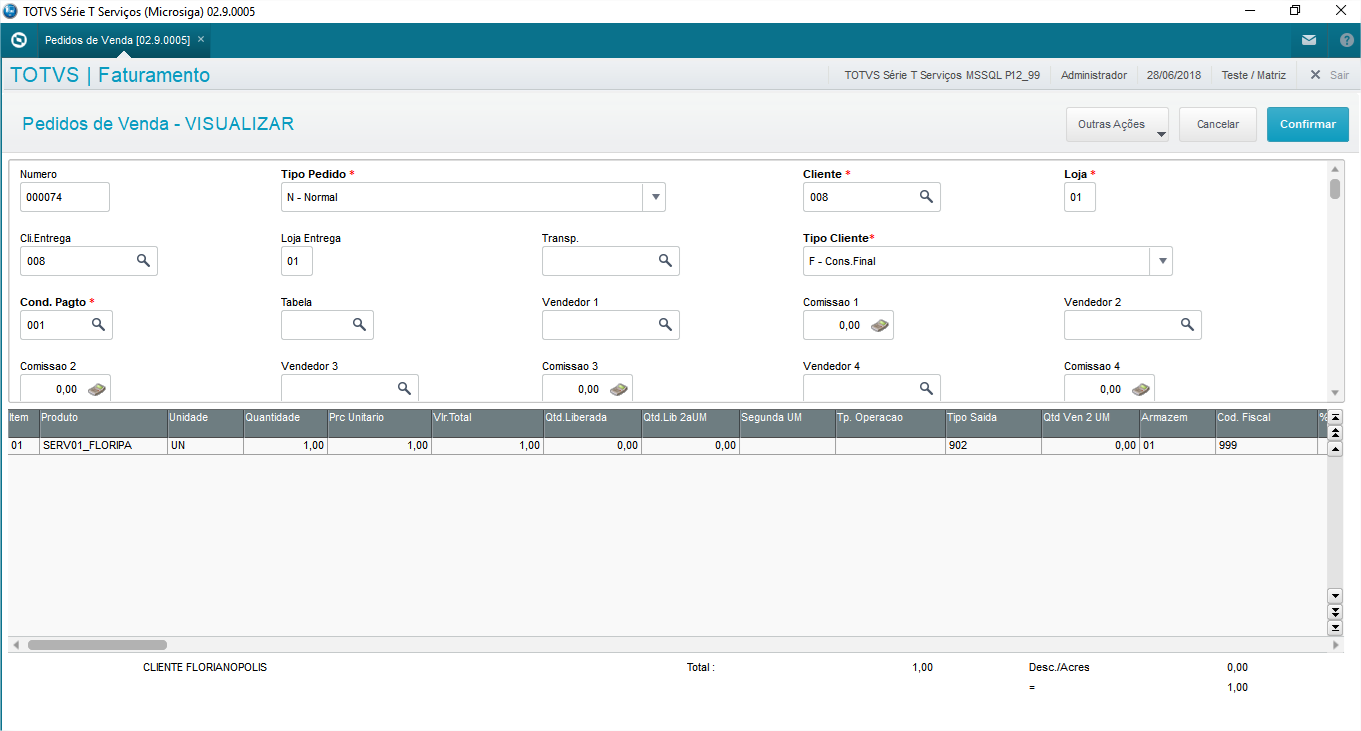Click the form scroll-down arrow
This screenshot has width=1361, height=731.
[x=1335, y=393]
